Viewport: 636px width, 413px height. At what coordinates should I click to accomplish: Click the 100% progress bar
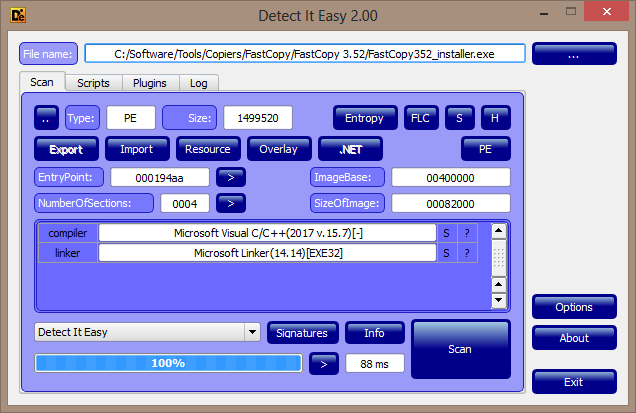[x=168, y=363]
